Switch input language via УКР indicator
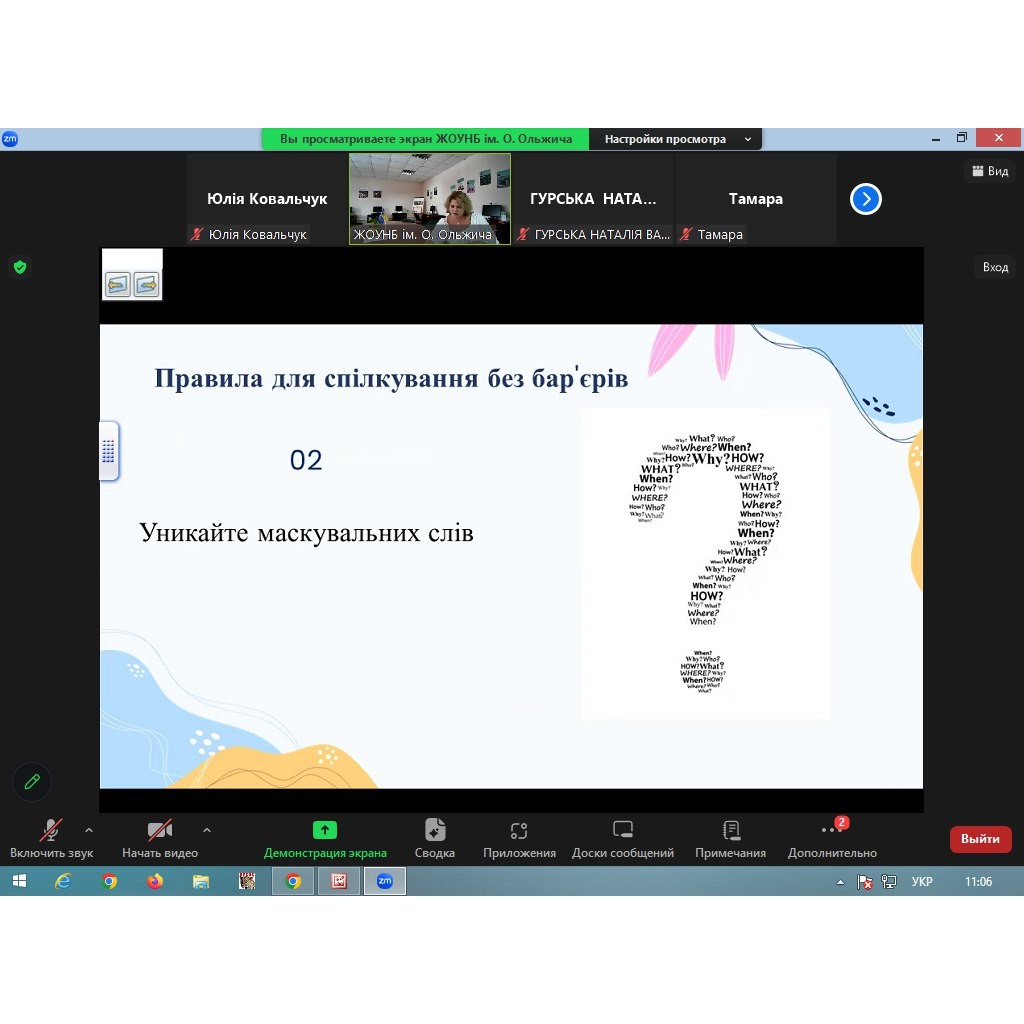 922,881
